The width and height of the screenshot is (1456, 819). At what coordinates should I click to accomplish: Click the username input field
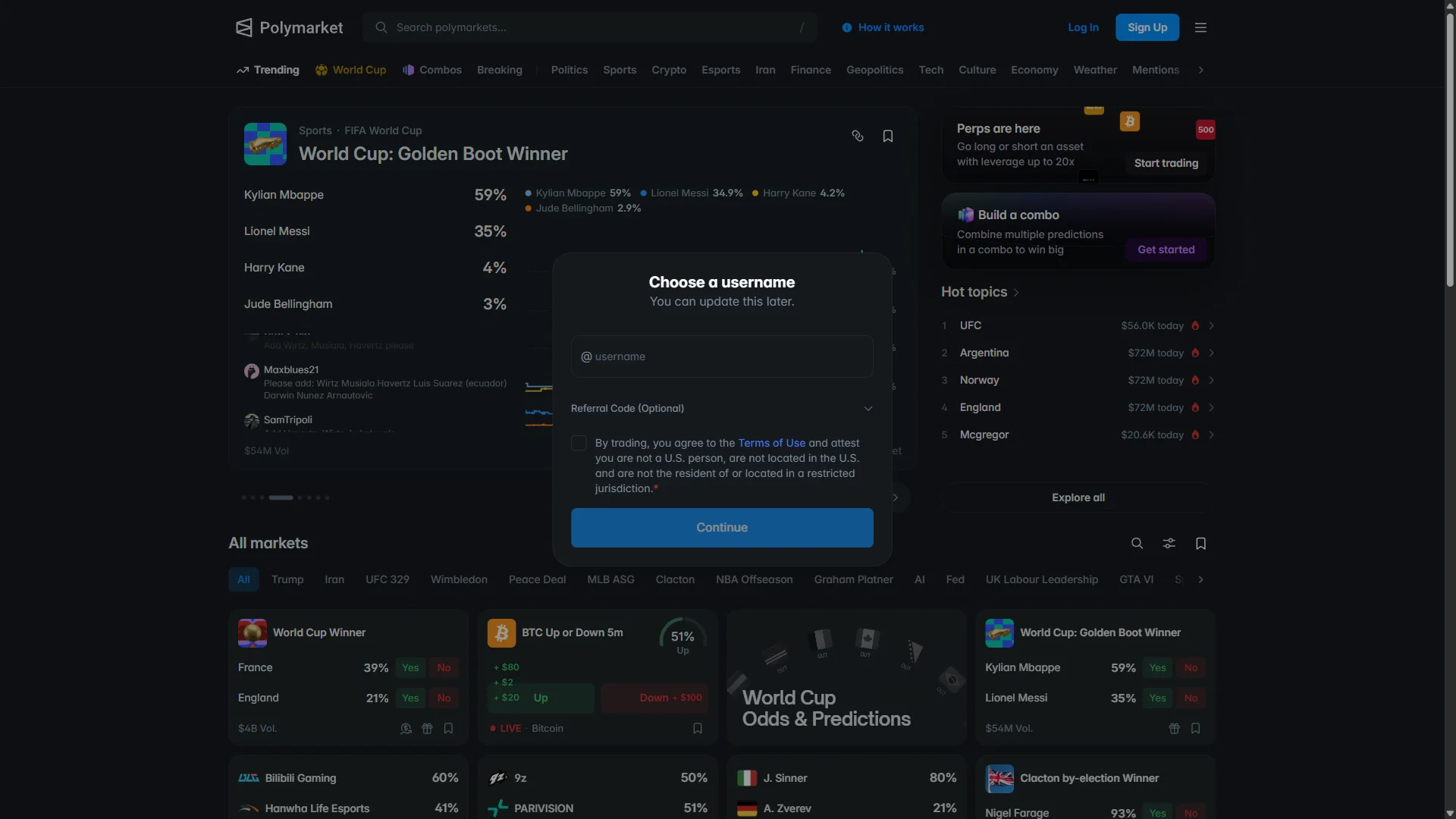pos(722,356)
